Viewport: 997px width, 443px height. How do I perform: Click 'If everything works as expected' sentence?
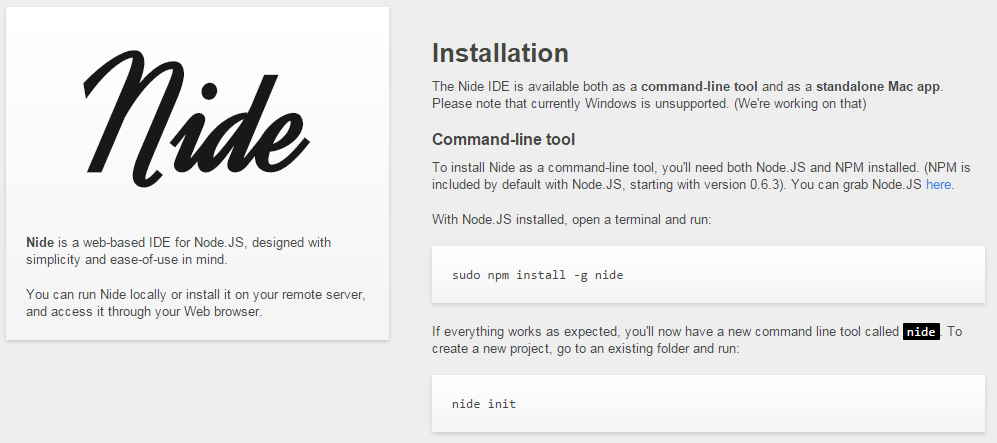point(698,340)
